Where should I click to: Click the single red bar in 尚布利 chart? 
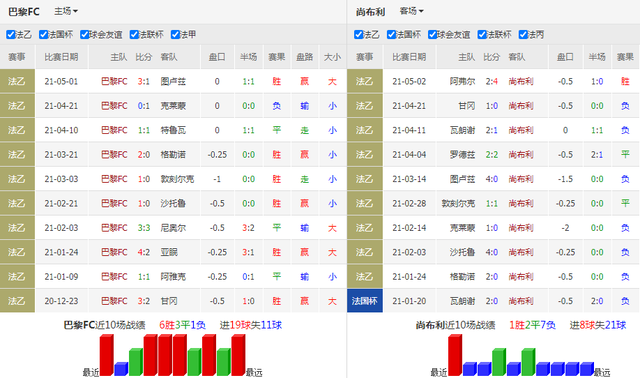click(455, 355)
